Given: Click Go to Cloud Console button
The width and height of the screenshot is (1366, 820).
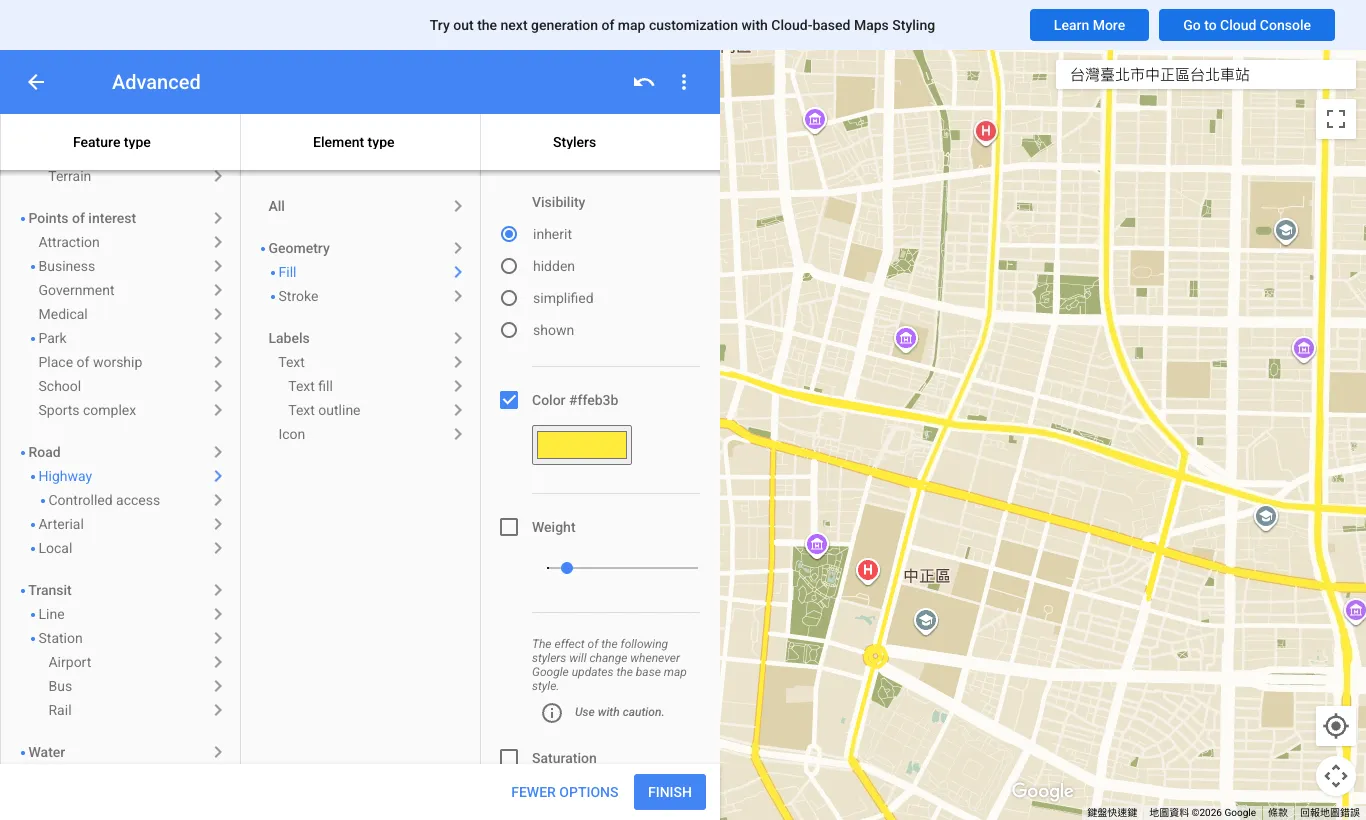Looking at the screenshot, I should pyautogui.click(x=1247, y=25).
